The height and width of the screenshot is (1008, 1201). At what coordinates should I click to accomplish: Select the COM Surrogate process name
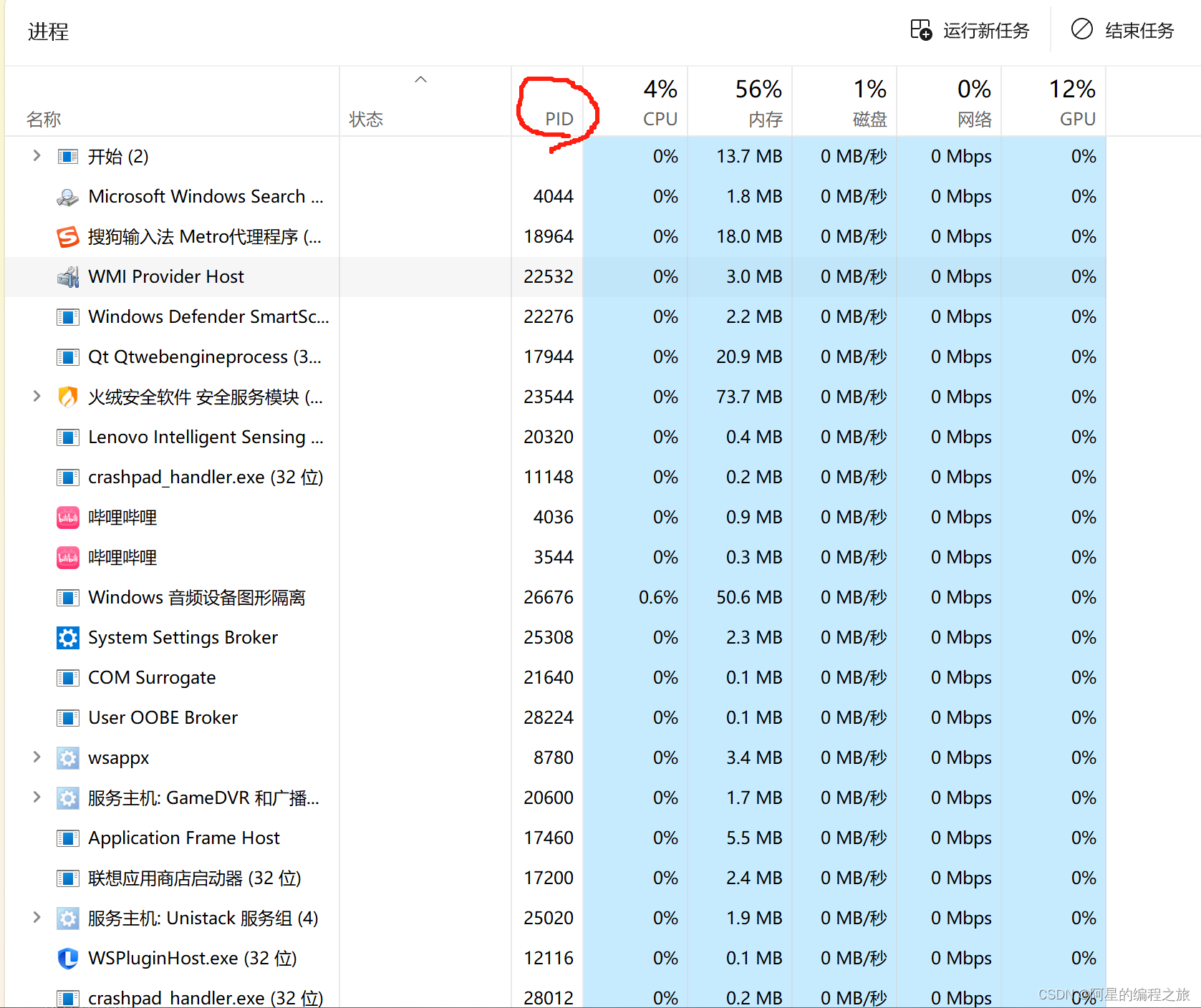point(152,678)
